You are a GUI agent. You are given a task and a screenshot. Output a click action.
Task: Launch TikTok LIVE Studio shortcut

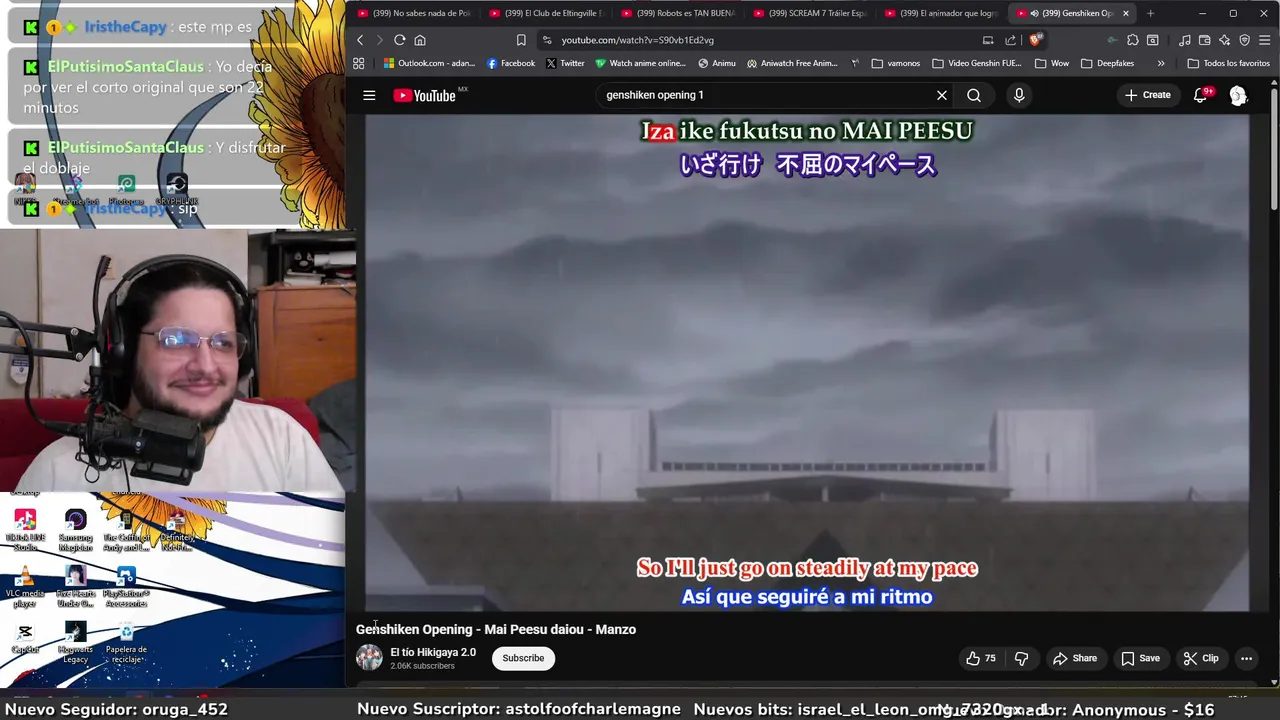pyautogui.click(x=25, y=530)
